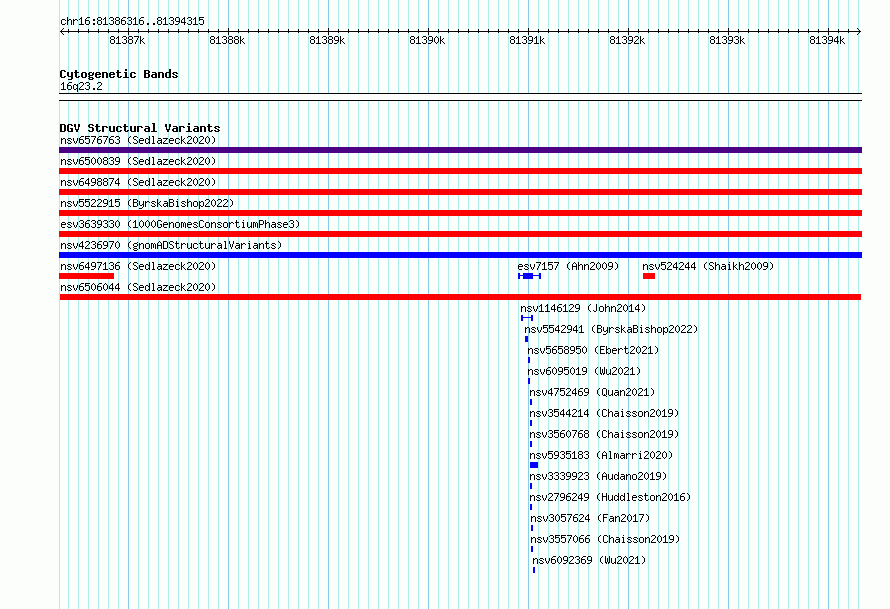Click the short nsv6497136 red bar
The height and width of the screenshot is (609, 890).
[x=86, y=276]
